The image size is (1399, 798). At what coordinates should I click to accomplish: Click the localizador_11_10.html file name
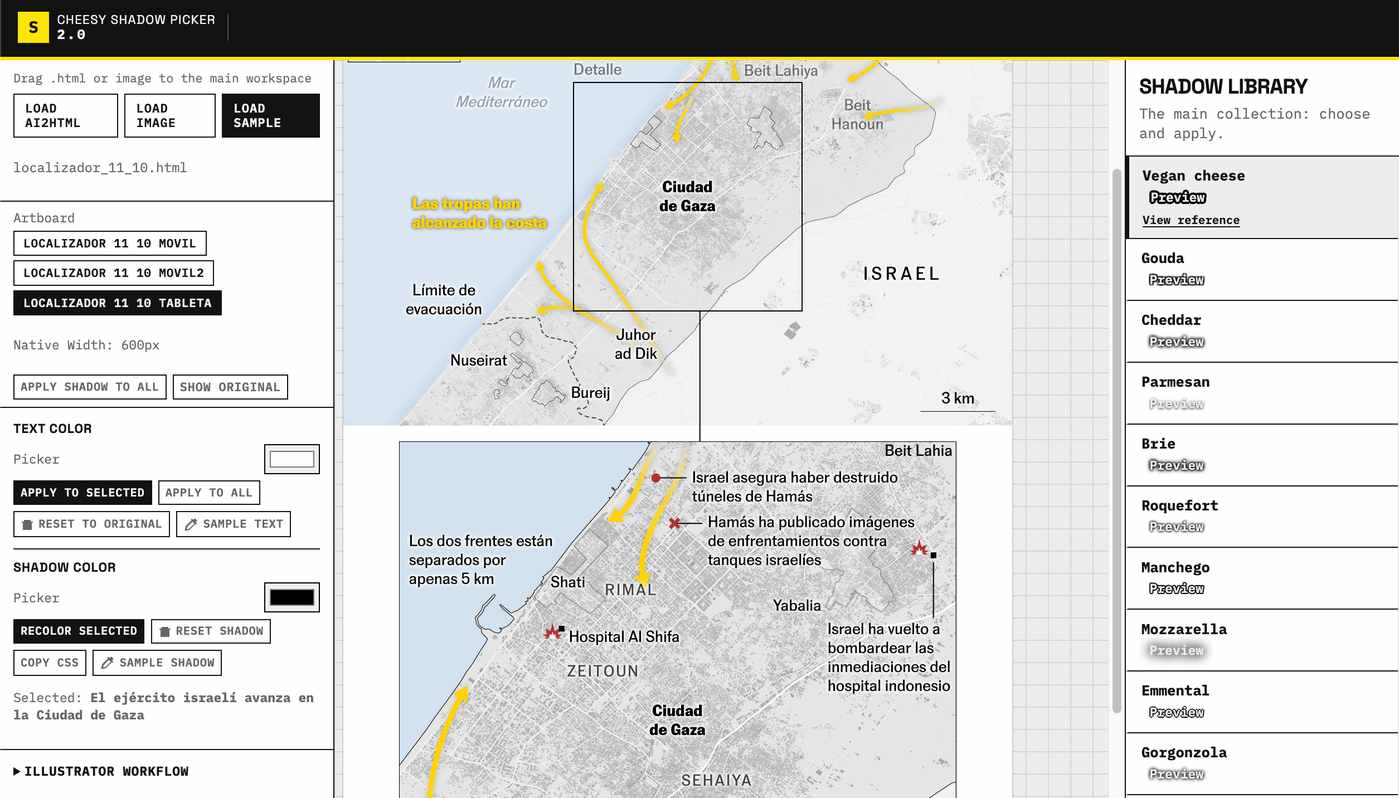(x=100, y=168)
